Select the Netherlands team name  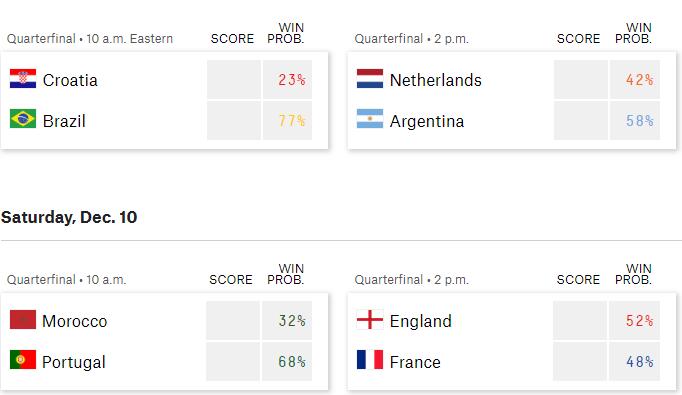click(435, 80)
